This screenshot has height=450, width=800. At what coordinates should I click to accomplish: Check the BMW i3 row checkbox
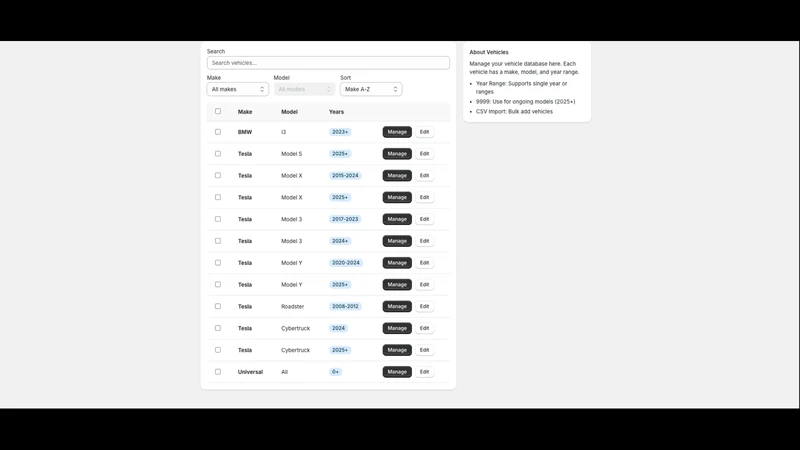coord(218,132)
